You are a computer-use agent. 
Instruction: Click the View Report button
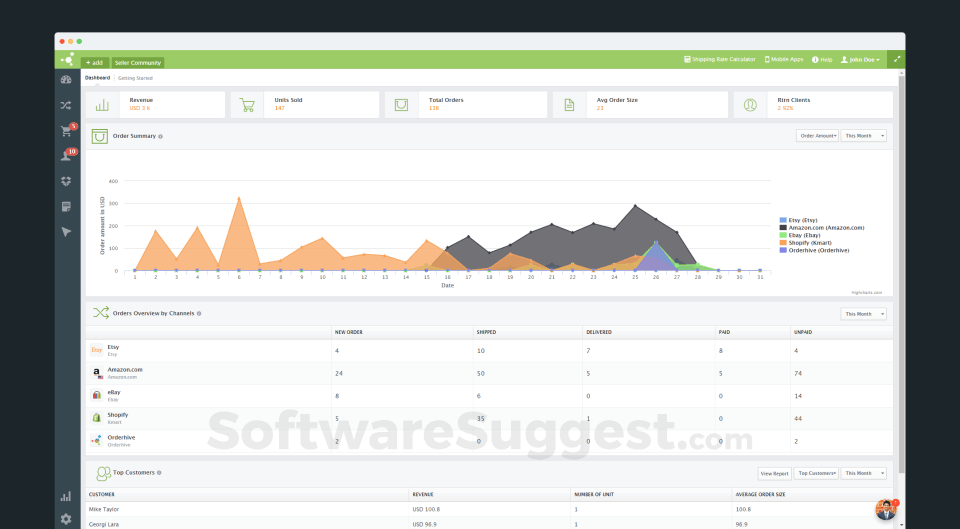[774, 473]
